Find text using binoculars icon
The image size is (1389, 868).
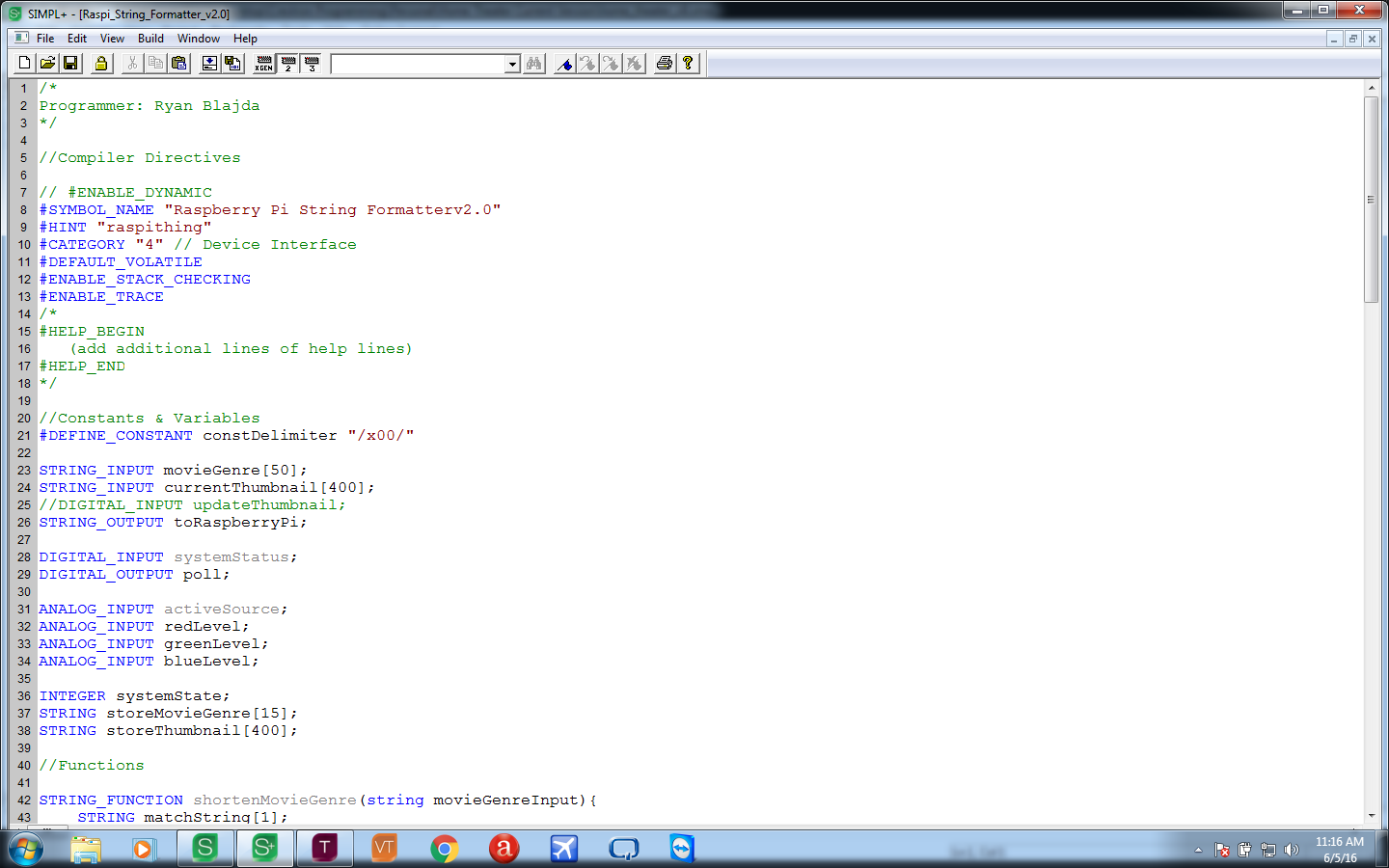pyautogui.click(x=533, y=64)
